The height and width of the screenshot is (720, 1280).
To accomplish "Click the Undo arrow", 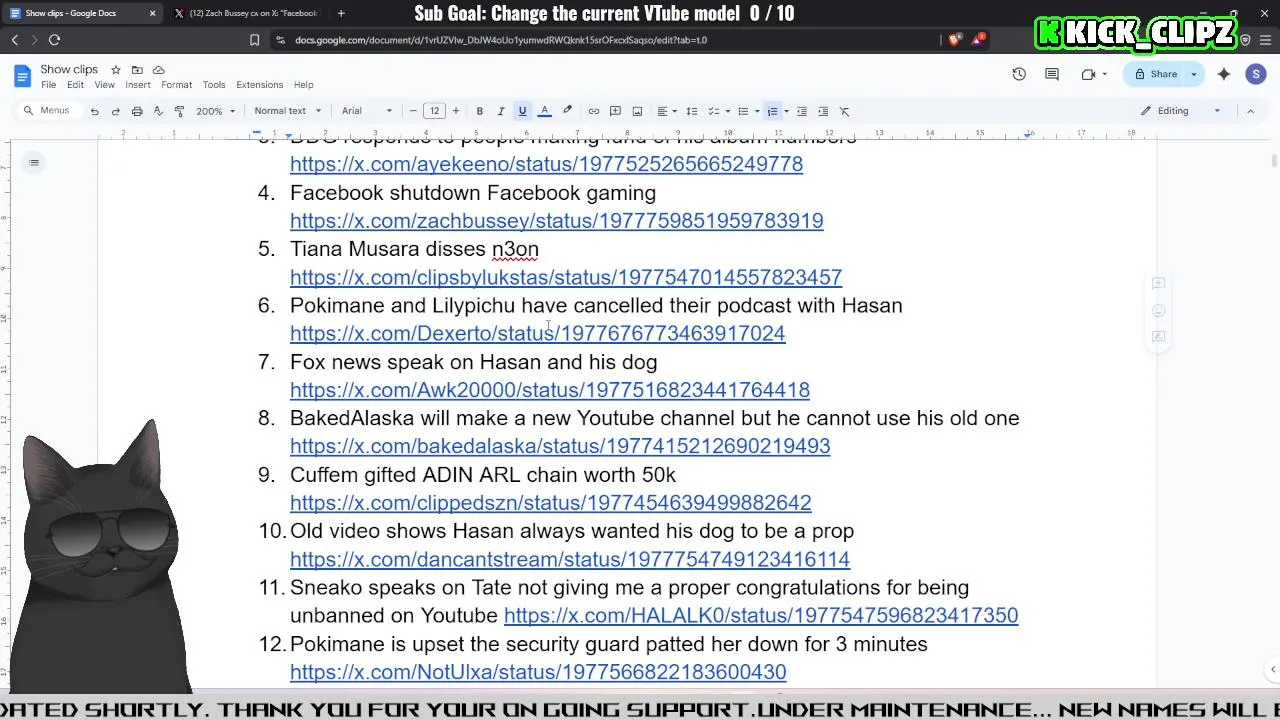I will click(x=94, y=111).
